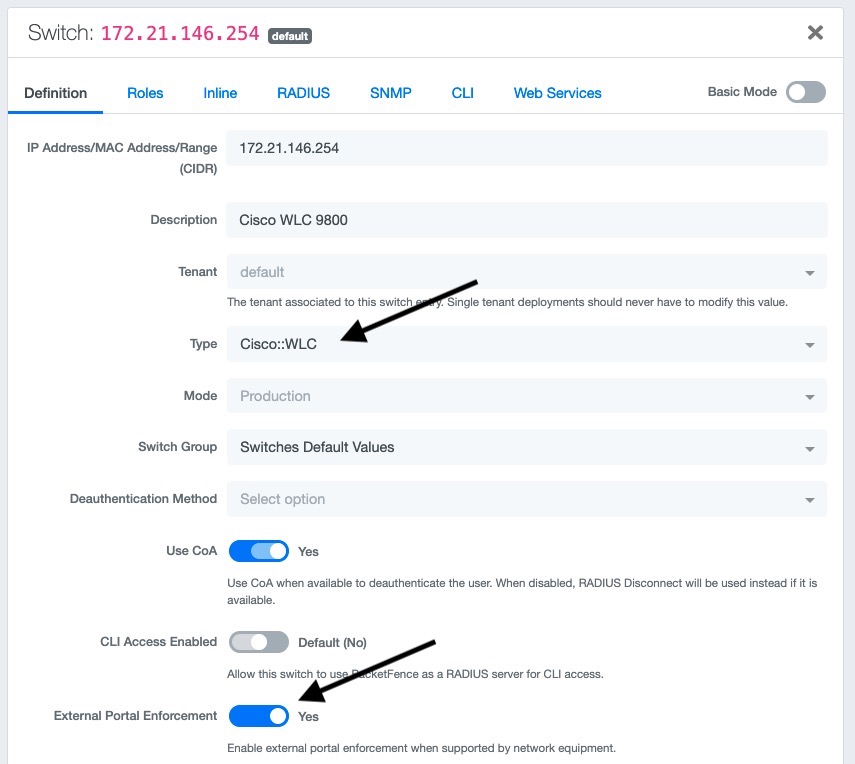Select the SNMP tab
Image resolution: width=855 pixels, height=764 pixels.
coord(390,93)
